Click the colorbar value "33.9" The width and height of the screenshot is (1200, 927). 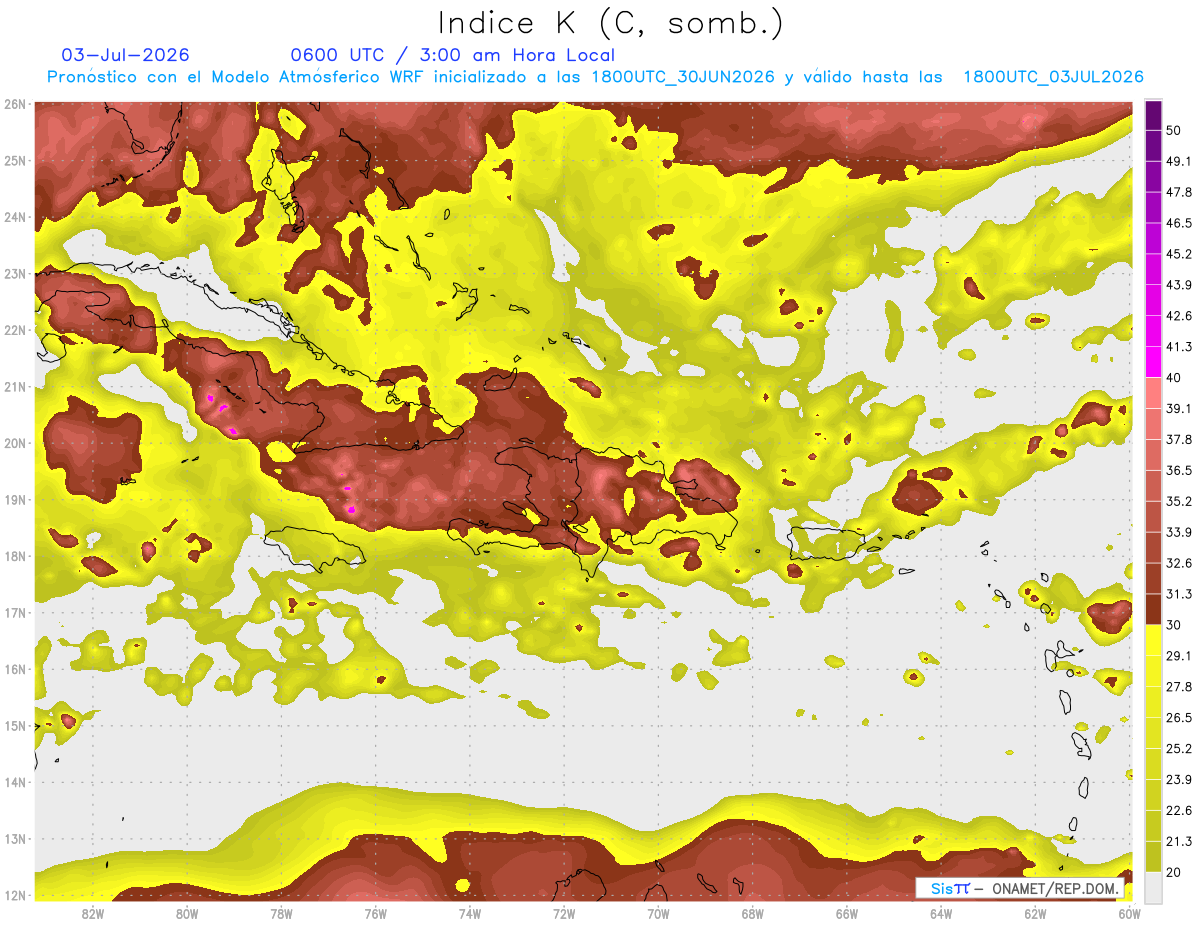(x=1180, y=532)
